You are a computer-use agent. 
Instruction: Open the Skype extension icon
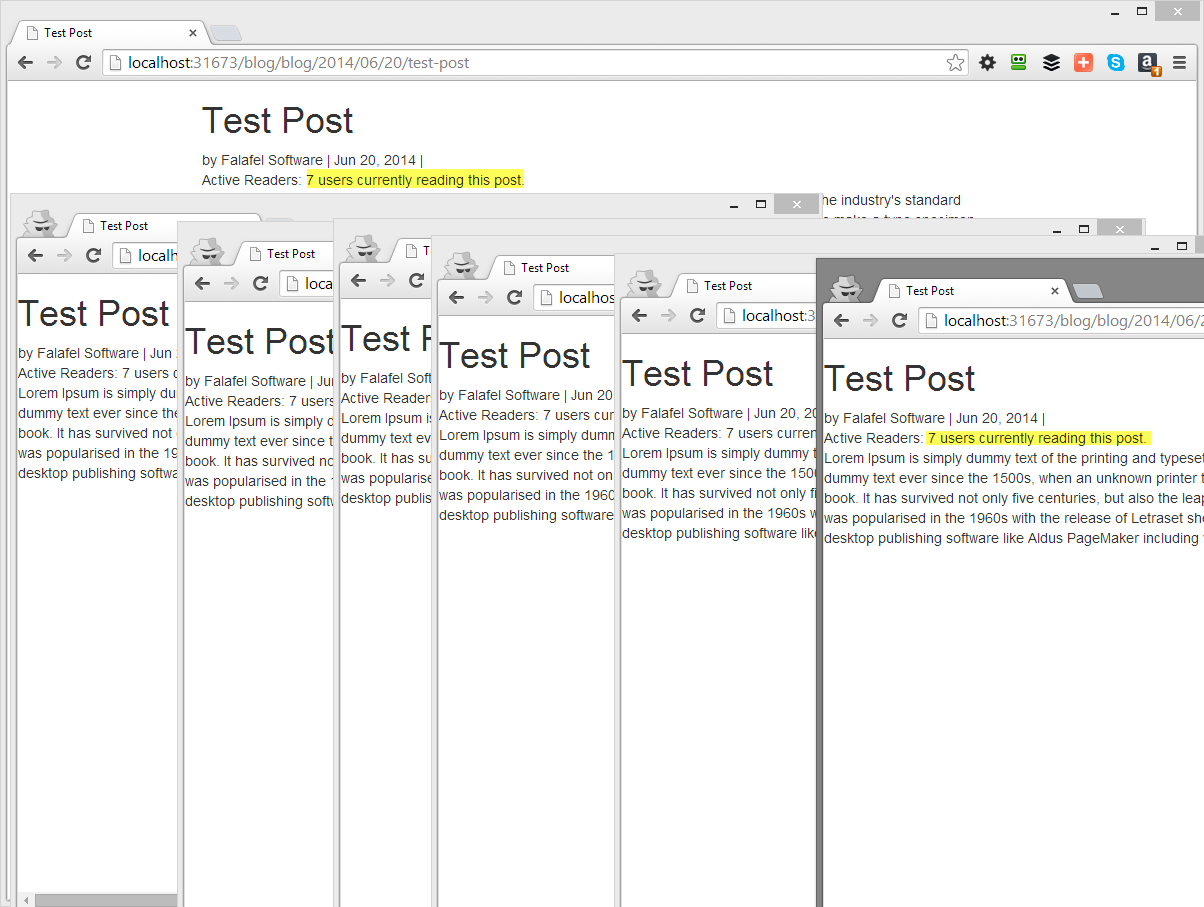click(x=1116, y=62)
